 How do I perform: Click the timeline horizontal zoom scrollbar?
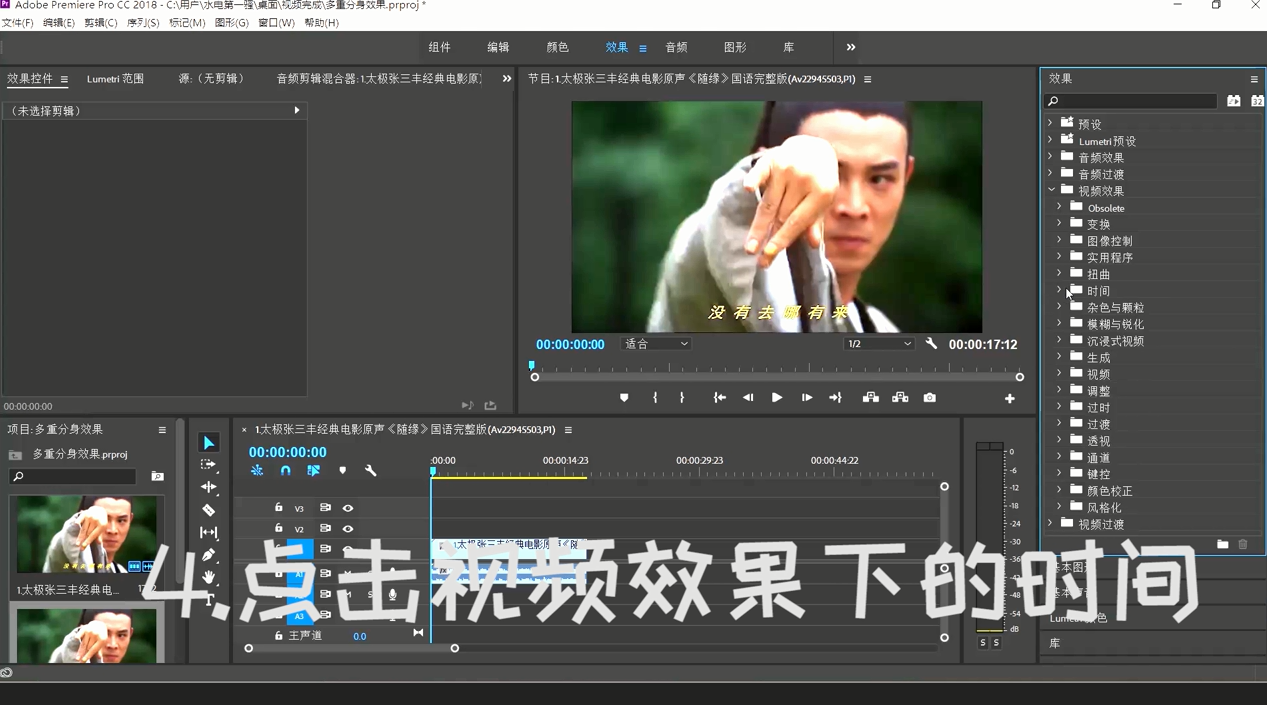pos(352,648)
